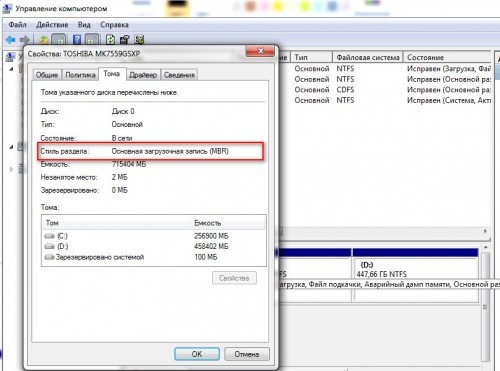Click the Емкость column header in the list
The image size is (500, 371).
coord(228,223)
